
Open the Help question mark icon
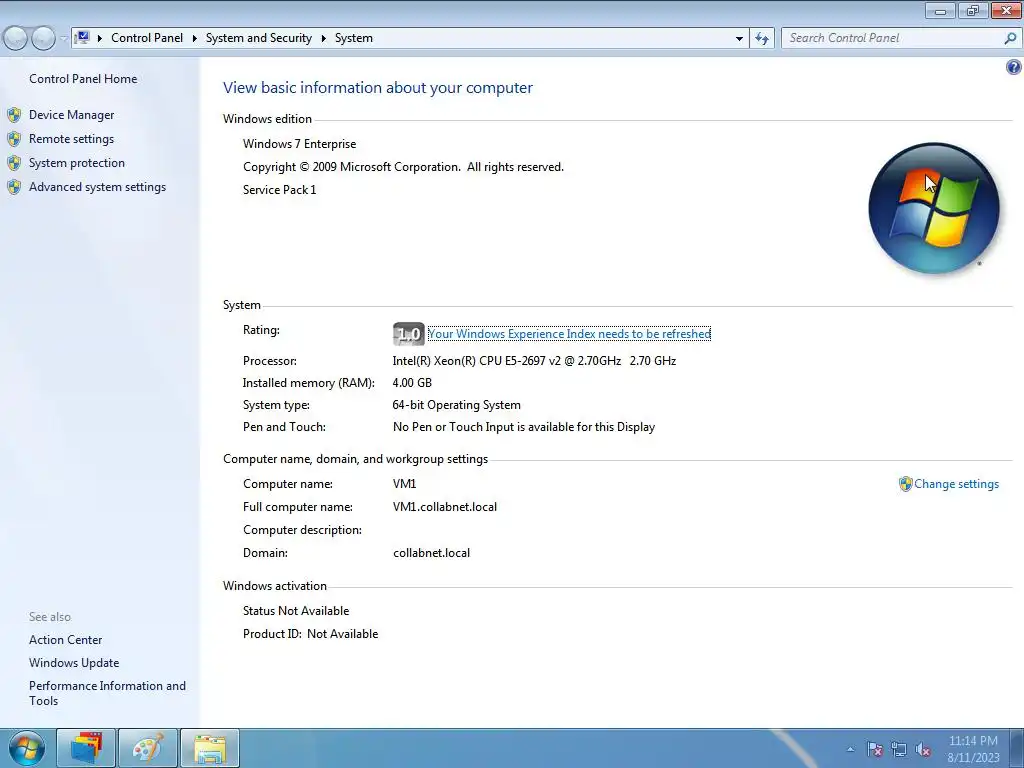pos(1014,67)
